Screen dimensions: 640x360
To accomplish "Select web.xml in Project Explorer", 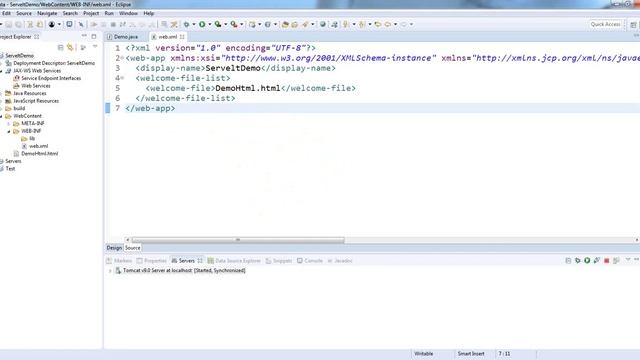I will coord(38,146).
